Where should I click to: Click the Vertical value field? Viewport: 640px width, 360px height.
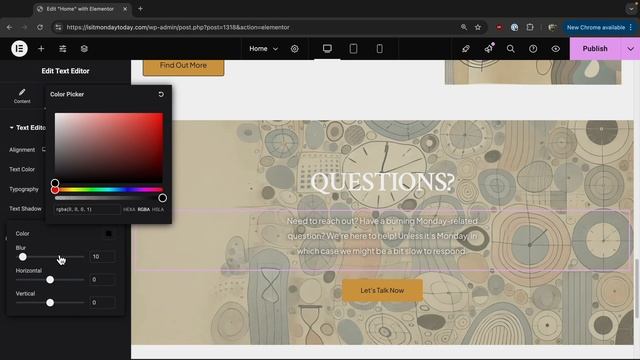coord(102,302)
